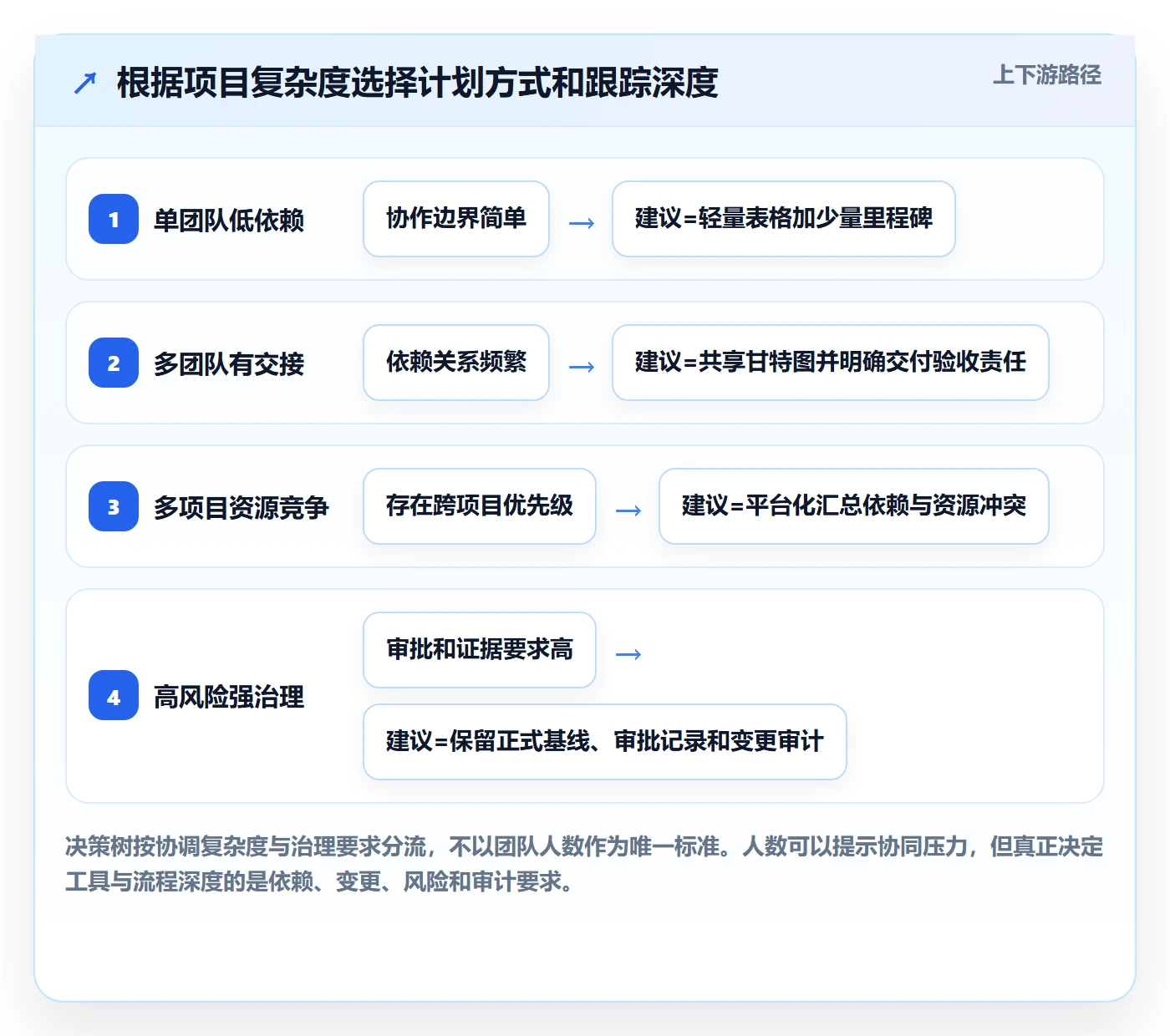
Task: Open the '建议=轻量表格加少量里程碑' recommendation
Action: 784,219
